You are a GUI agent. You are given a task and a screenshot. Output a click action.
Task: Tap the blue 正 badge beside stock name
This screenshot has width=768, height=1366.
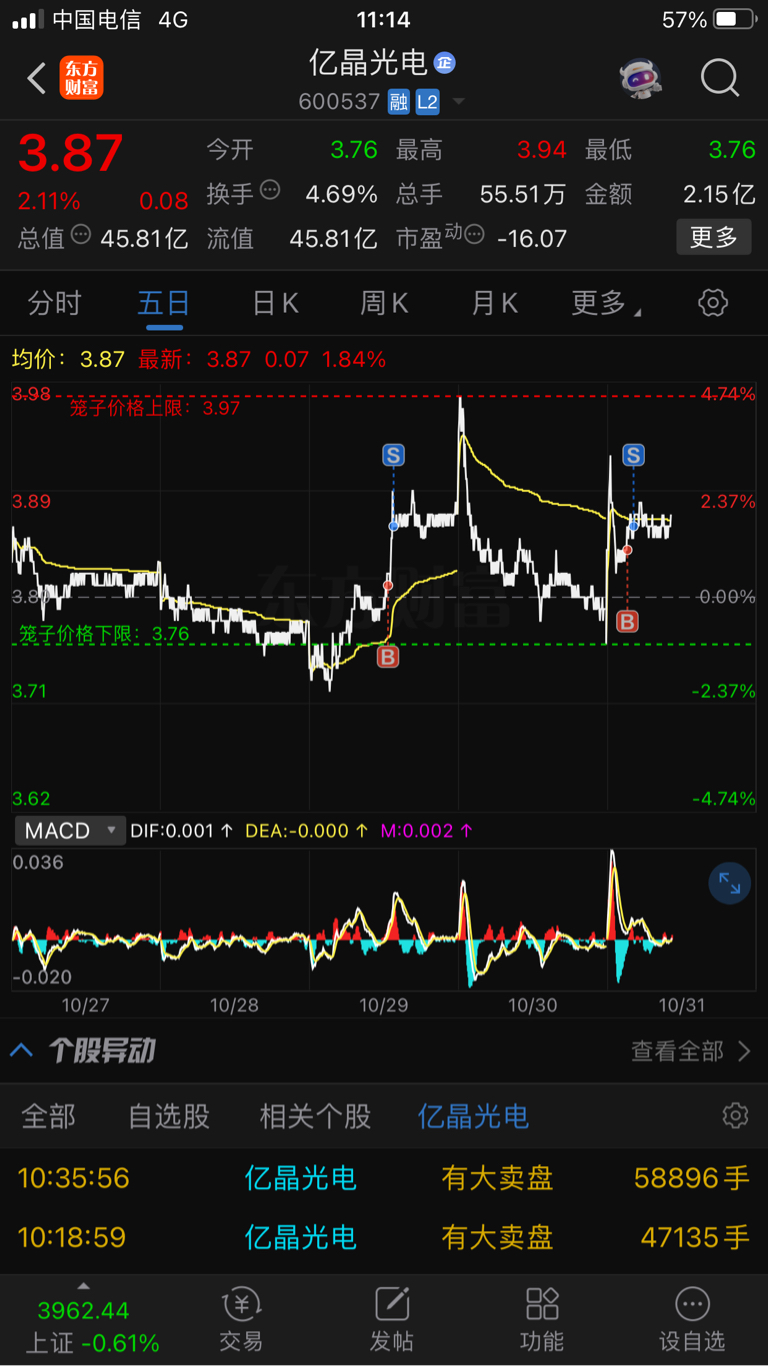444,63
